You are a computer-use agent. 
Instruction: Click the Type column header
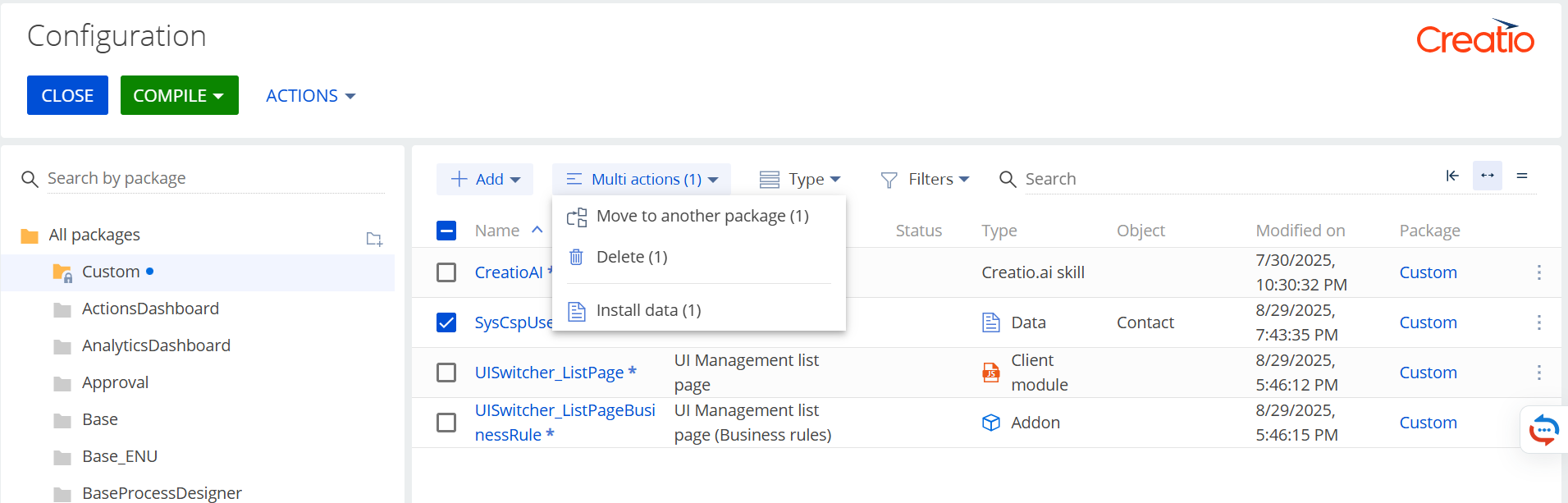coord(999,231)
